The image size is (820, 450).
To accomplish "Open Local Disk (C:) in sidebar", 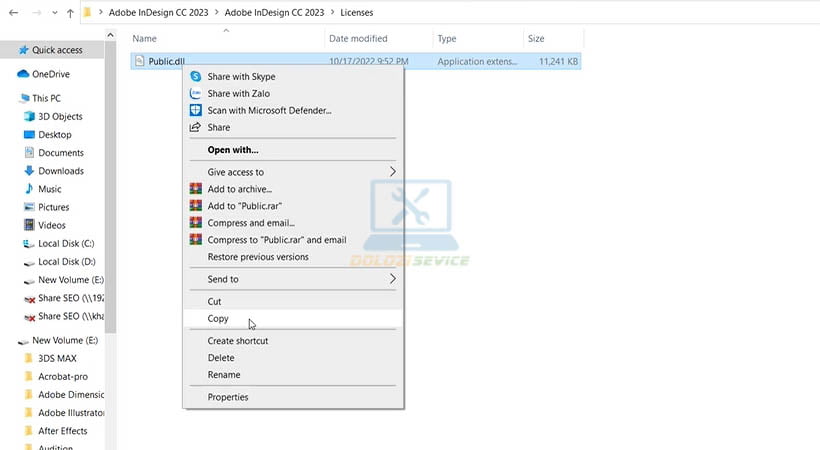I will pyautogui.click(x=66, y=244).
